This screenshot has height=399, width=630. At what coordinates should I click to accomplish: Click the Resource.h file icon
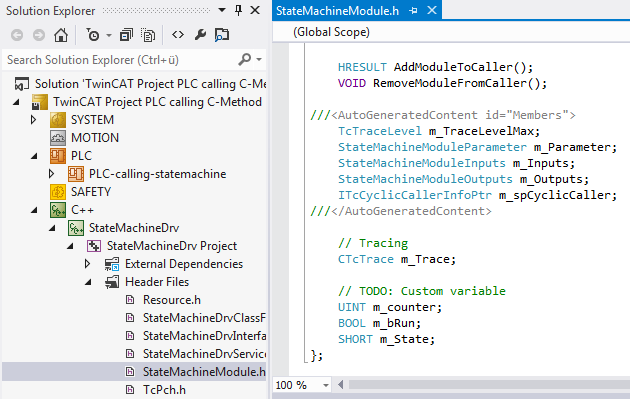(130, 300)
